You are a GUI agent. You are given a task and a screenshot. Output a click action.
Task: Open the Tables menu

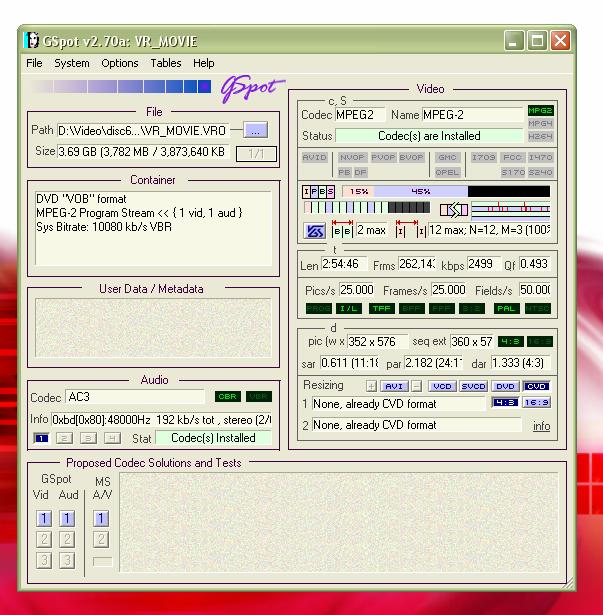(166, 63)
